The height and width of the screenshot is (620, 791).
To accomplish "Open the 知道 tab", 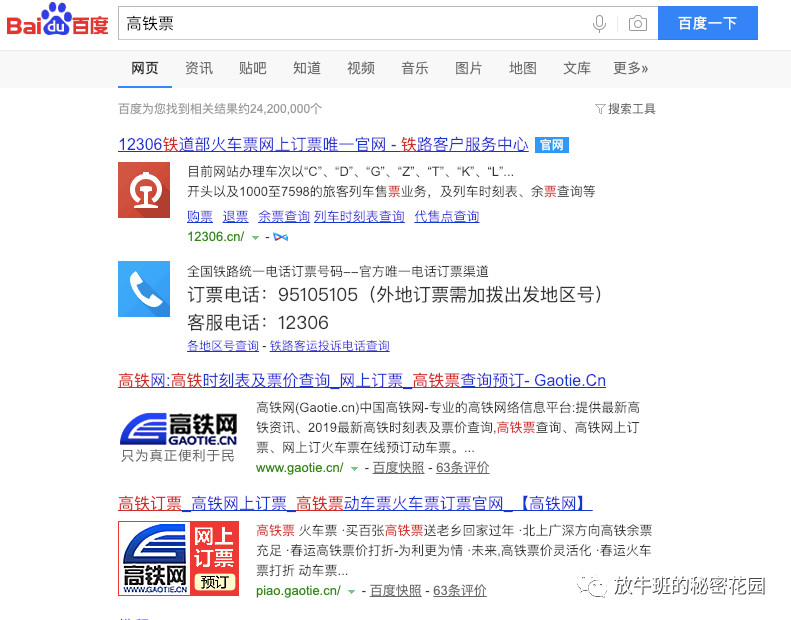I will [307, 68].
